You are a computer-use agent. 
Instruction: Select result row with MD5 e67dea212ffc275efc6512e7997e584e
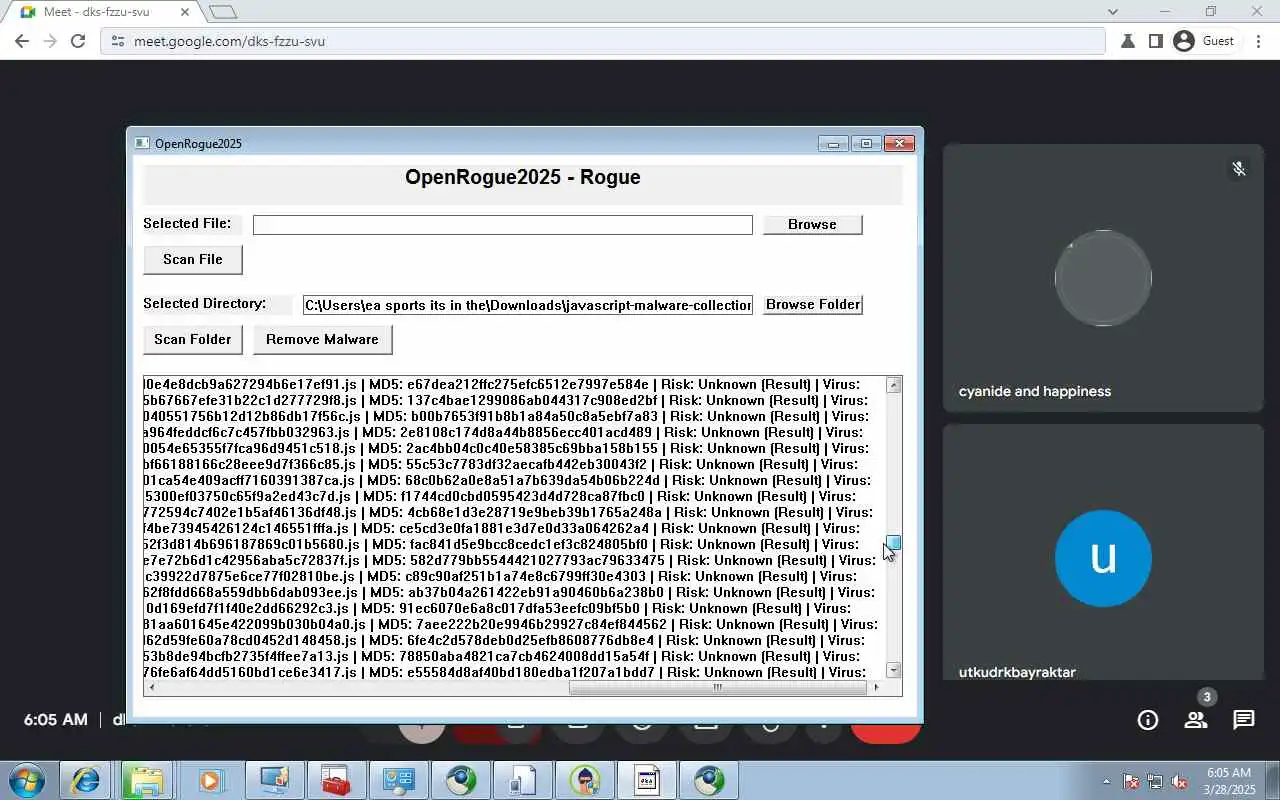coord(515,384)
